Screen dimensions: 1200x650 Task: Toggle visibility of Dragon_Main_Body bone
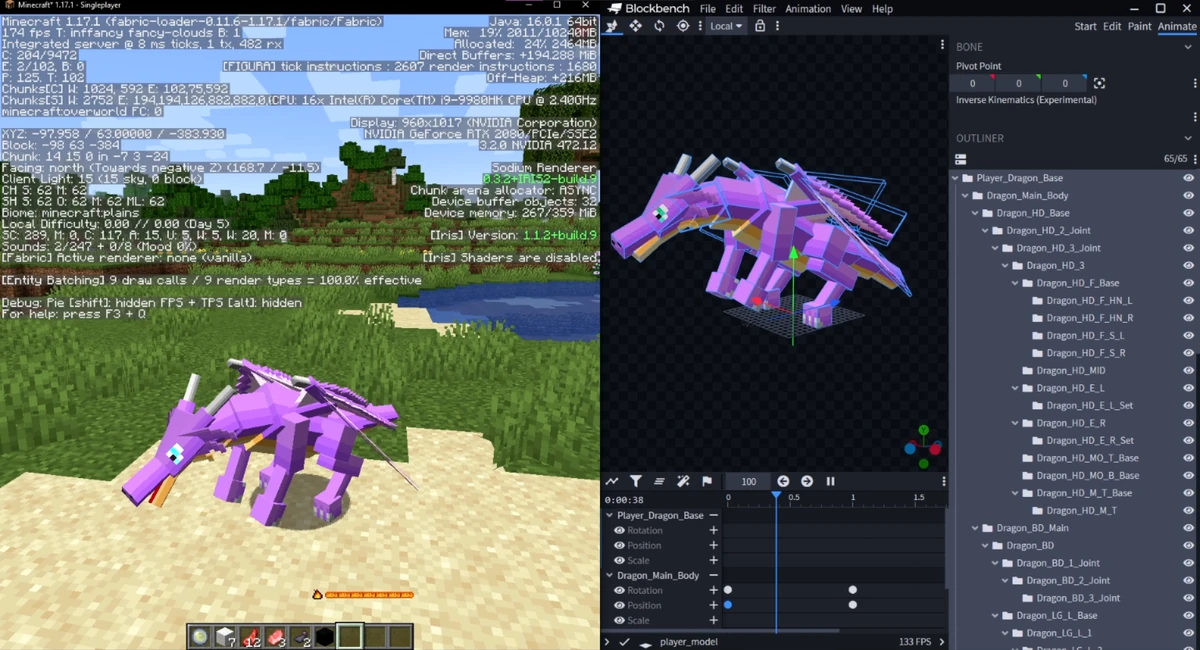pyautogui.click(x=1190, y=195)
